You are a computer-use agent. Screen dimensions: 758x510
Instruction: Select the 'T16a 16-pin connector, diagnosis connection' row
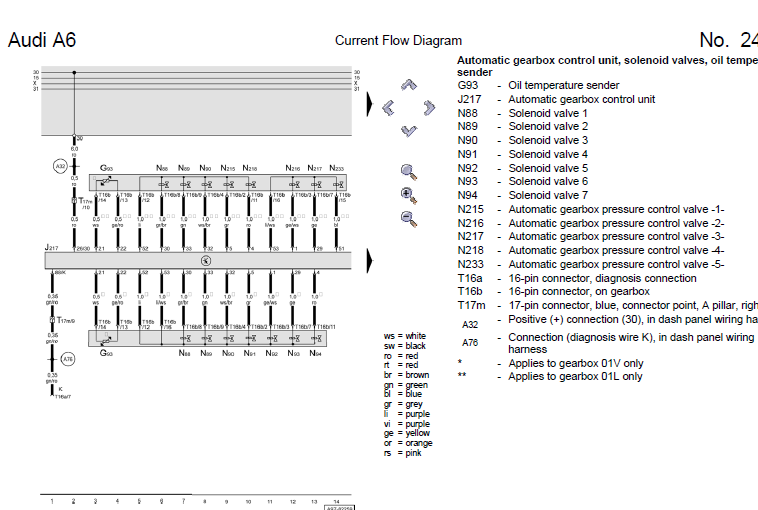pos(577,279)
